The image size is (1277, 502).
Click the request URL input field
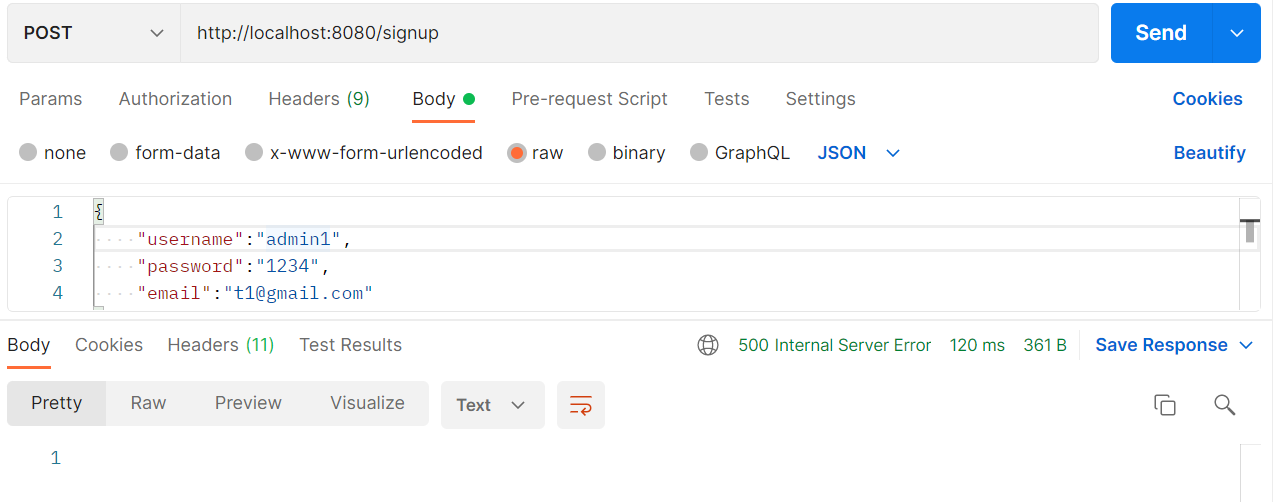[x=639, y=33]
